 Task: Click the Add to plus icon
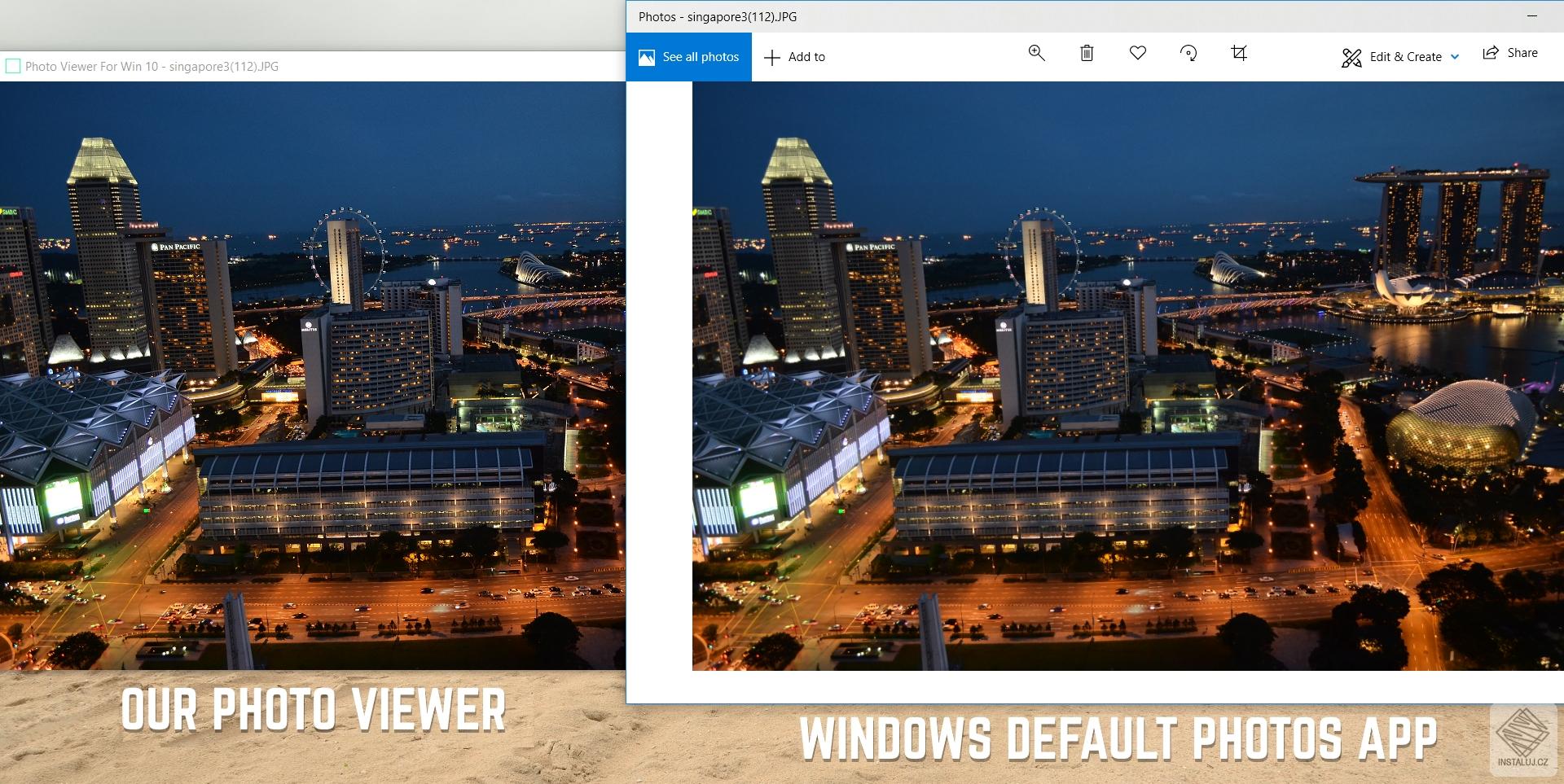tap(771, 56)
